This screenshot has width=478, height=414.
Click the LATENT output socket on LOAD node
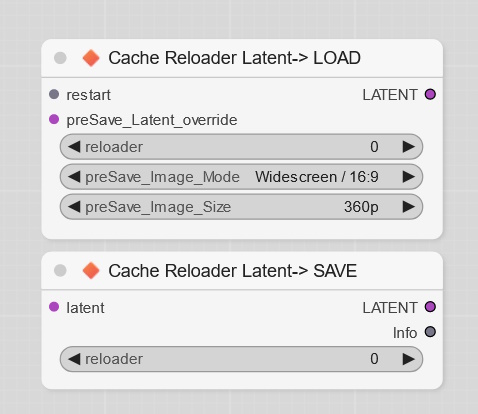coord(430,94)
